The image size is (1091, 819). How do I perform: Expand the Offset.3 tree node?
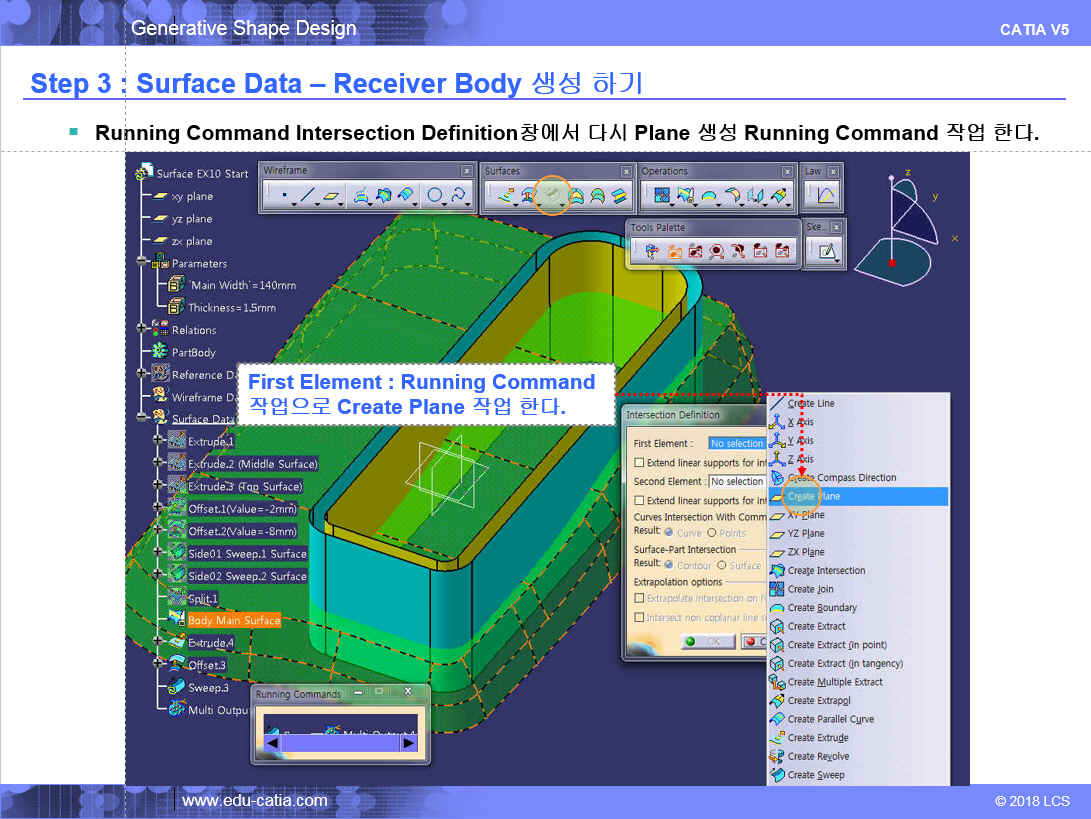click(158, 664)
